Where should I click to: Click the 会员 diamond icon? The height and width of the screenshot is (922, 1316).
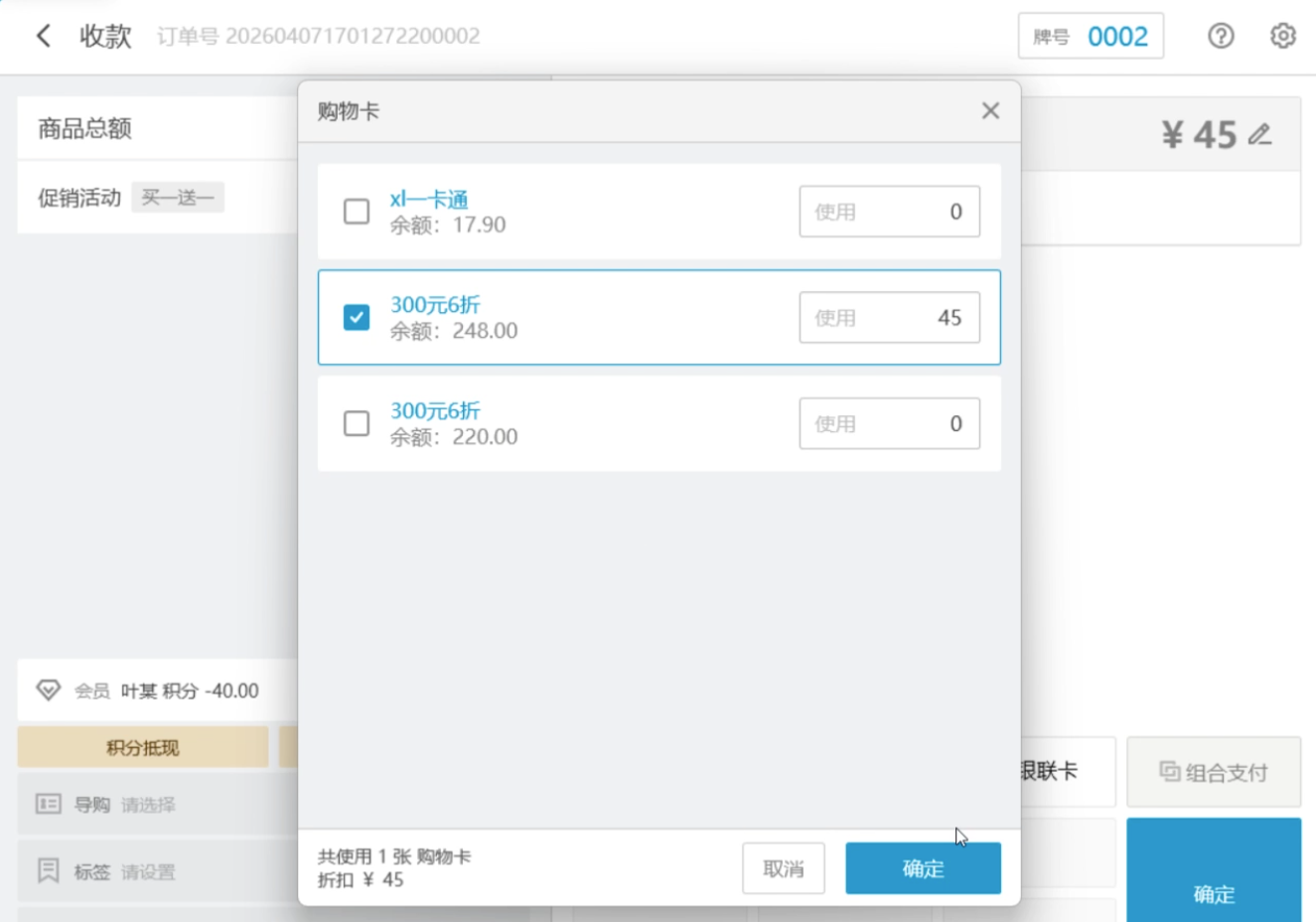click(x=48, y=690)
